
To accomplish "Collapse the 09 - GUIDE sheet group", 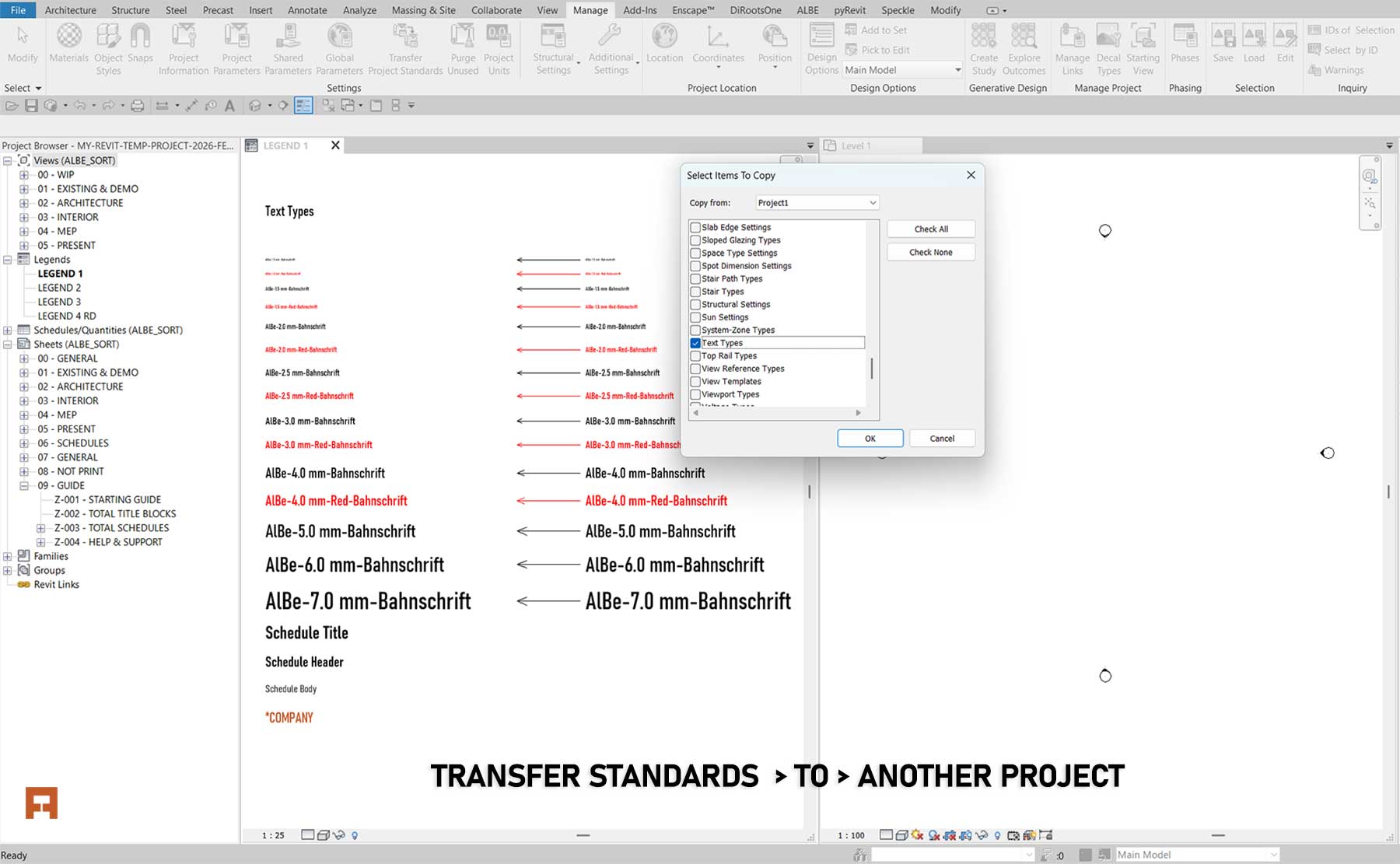I will point(26,484).
